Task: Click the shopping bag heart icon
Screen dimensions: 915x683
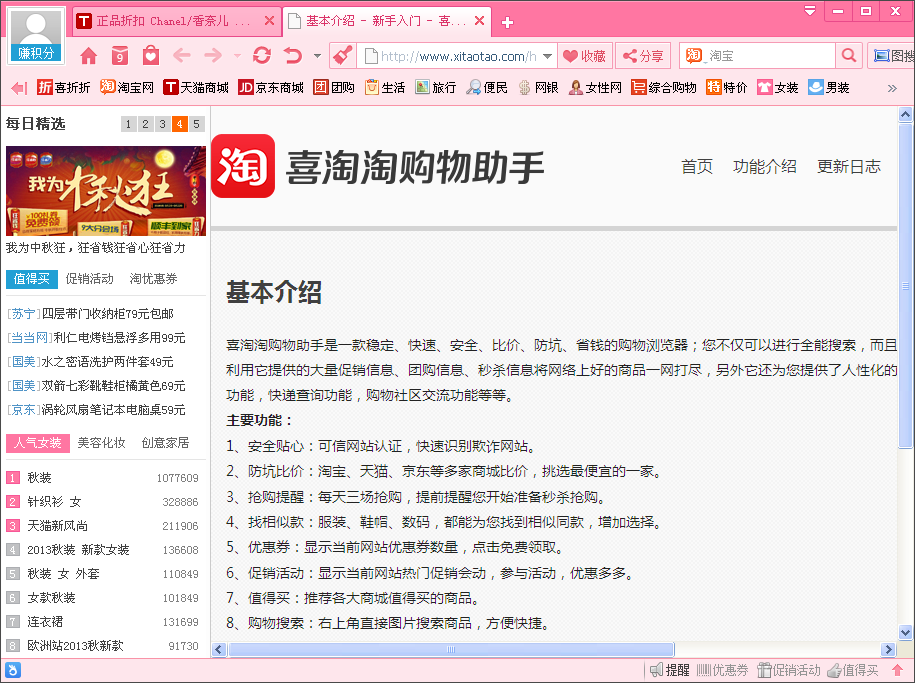Action: click(151, 56)
